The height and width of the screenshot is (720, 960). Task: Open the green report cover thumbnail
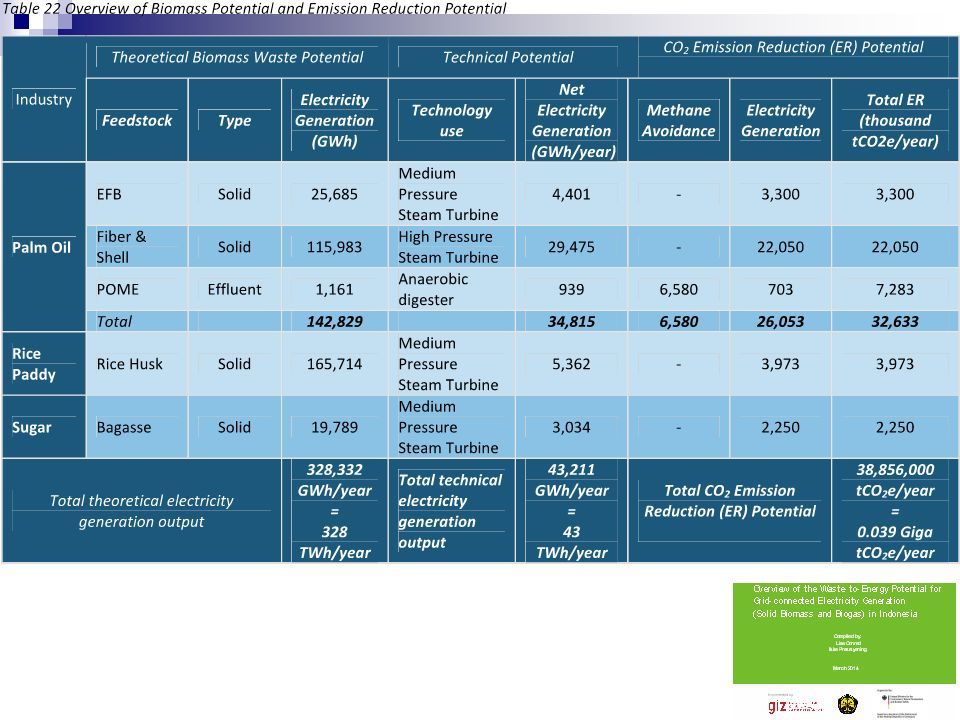coord(843,633)
